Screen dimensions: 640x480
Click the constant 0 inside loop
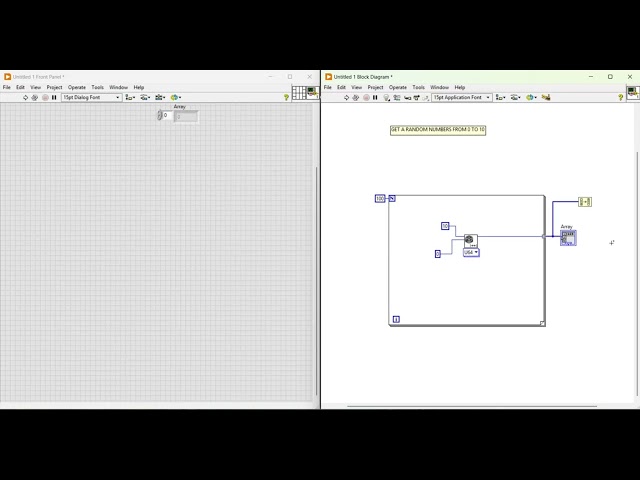[438, 254]
